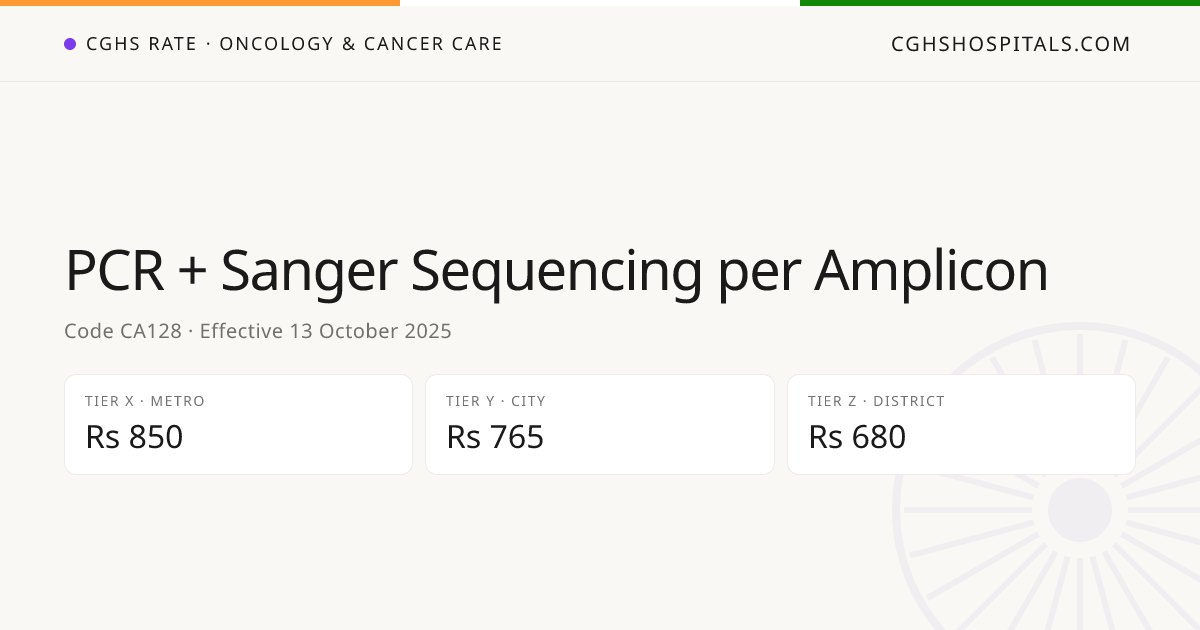Click the Rs 850 price
The height and width of the screenshot is (630, 1200).
[134, 437]
